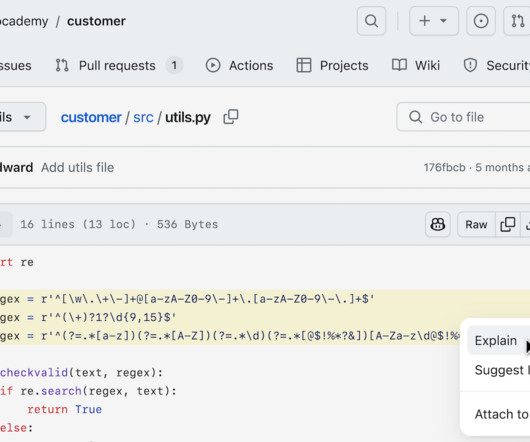Click the Actions play icon
The width and height of the screenshot is (530, 442).
[x=213, y=65]
